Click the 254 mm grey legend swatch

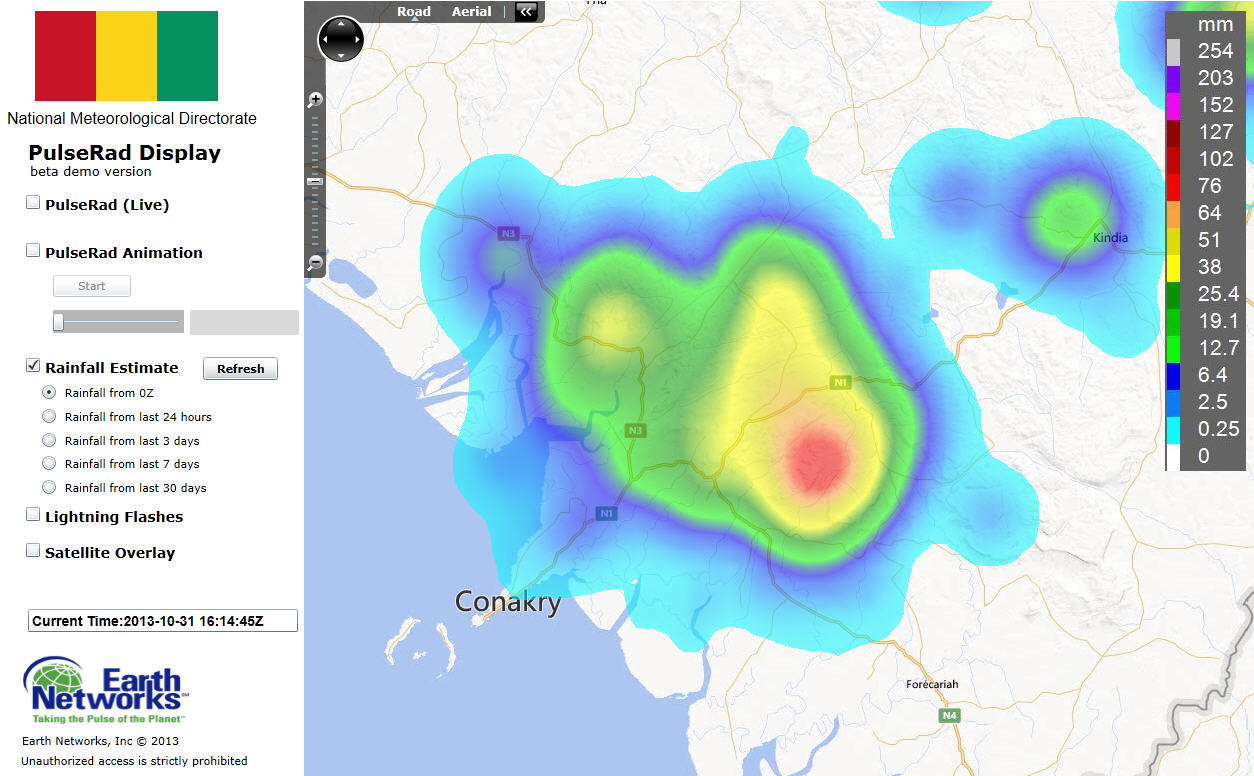1174,51
